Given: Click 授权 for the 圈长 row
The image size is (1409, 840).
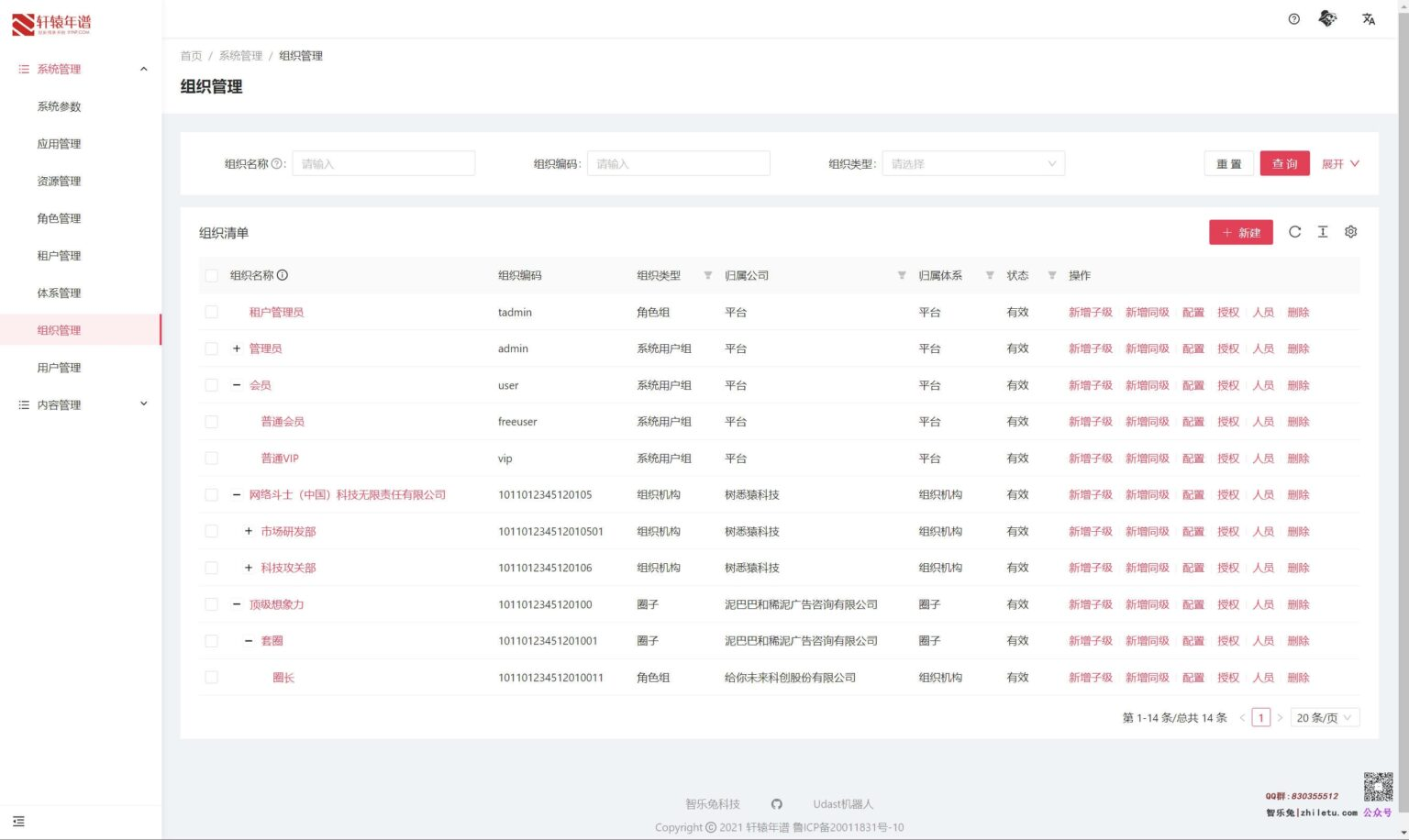Looking at the screenshot, I should [1228, 678].
